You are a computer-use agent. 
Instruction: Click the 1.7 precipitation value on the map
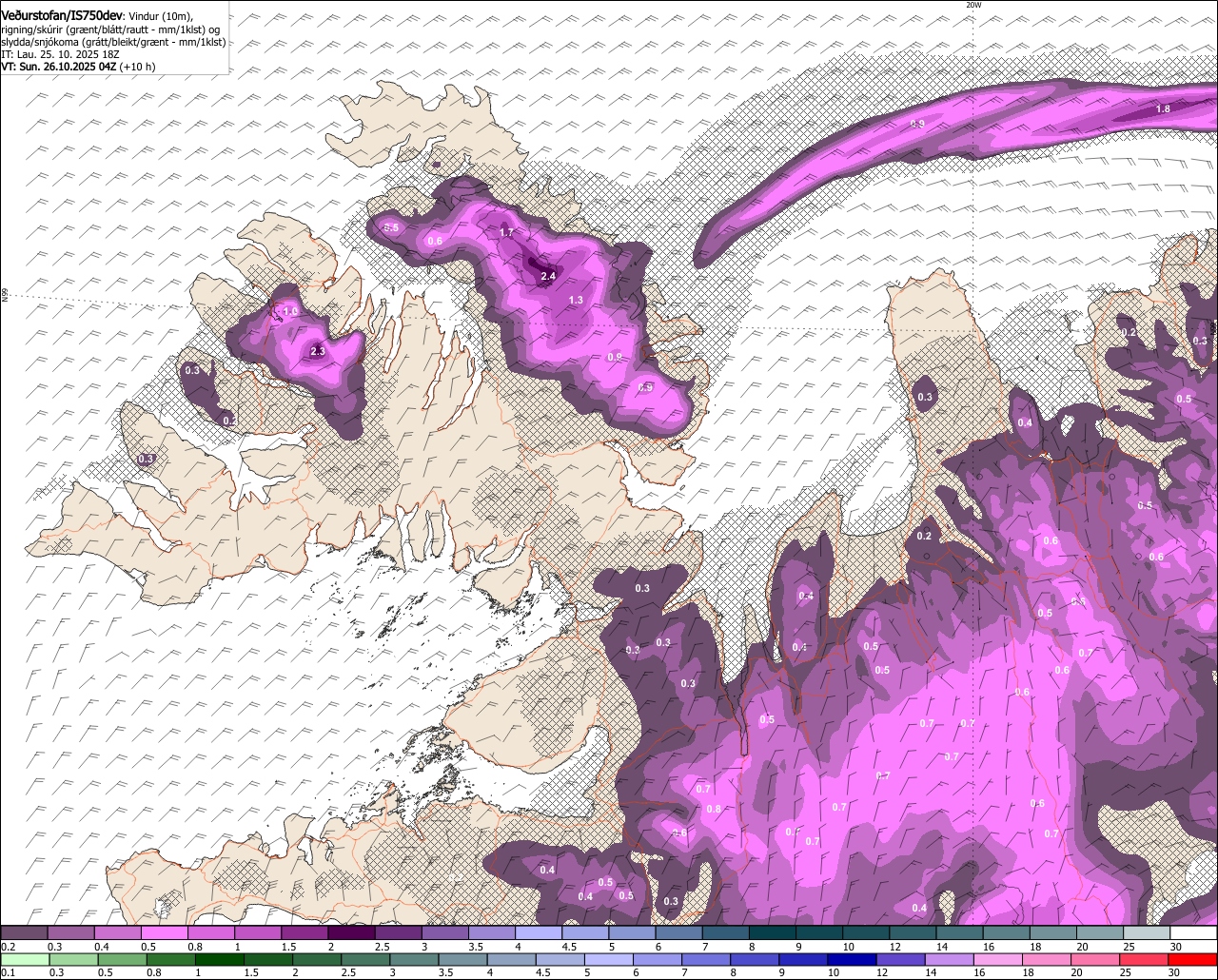506,232
